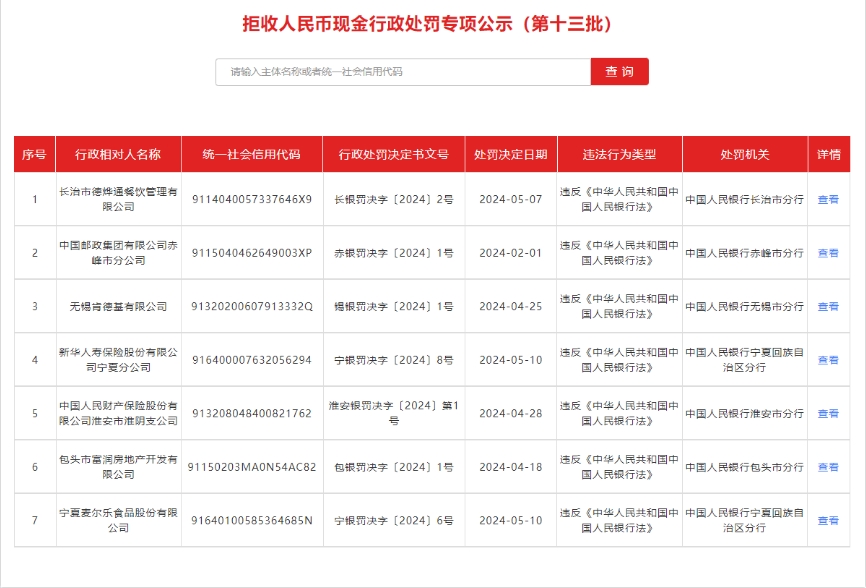Click the 序号 column header

(x=34, y=155)
